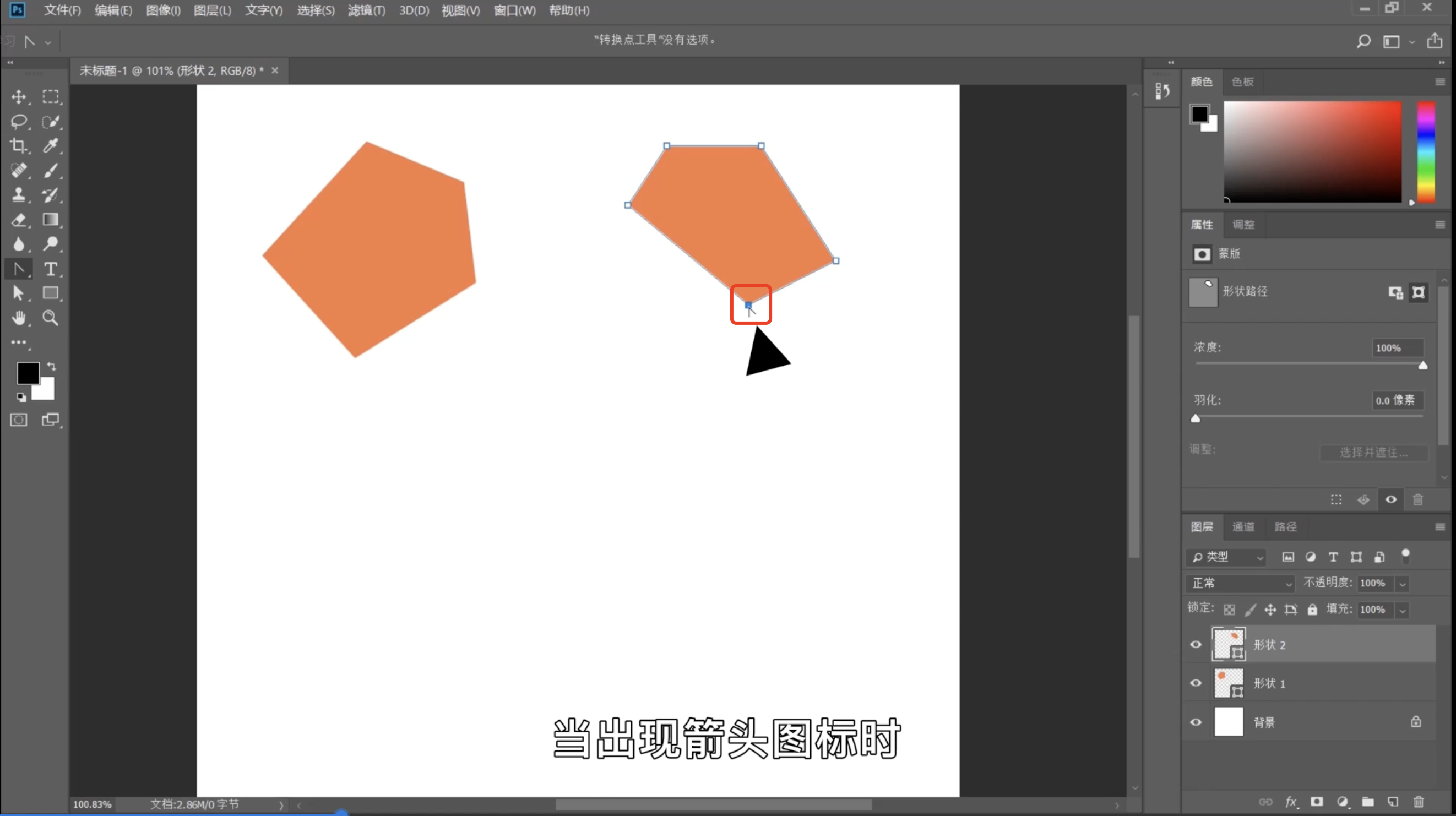Image resolution: width=1456 pixels, height=816 pixels.
Task: Select the Hand tool
Action: pos(19,318)
